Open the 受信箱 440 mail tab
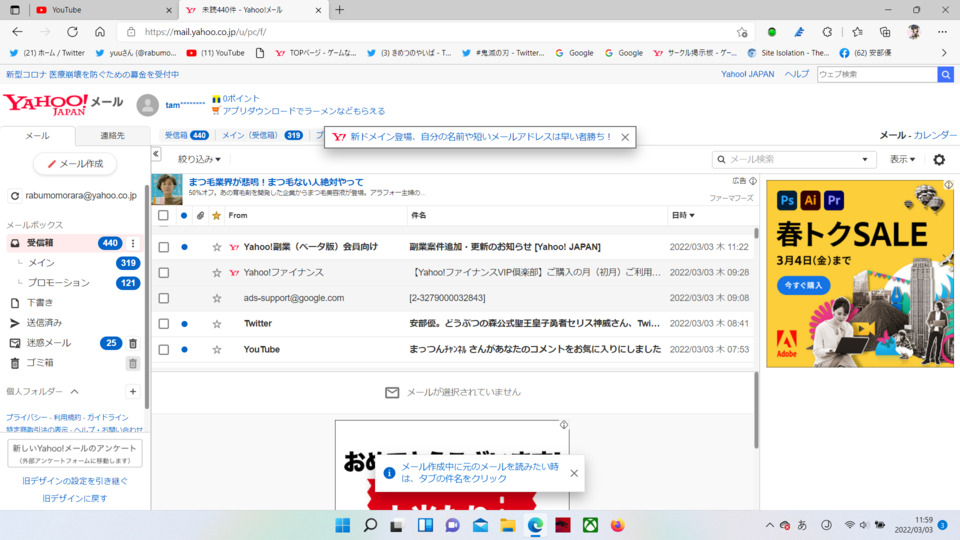The width and height of the screenshot is (960, 540). click(x=186, y=135)
